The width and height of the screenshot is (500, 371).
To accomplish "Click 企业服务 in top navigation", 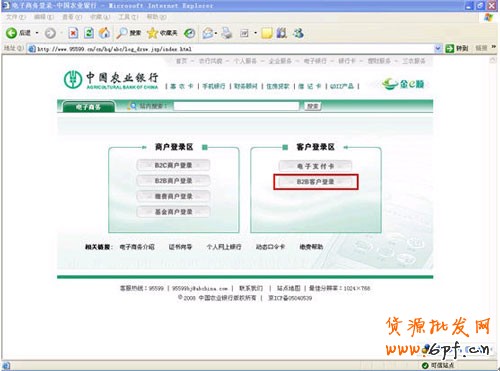I will point(280,61).
